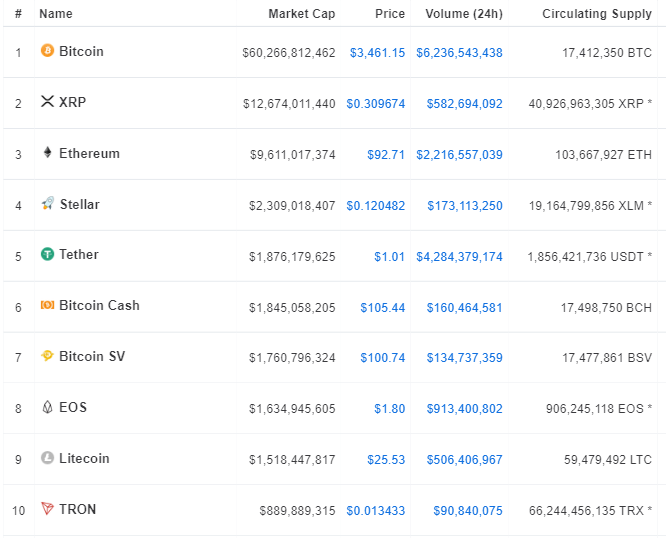Open the Litecoin name link
The height and width of the screenshot is (538, 666).
[84, 459]
